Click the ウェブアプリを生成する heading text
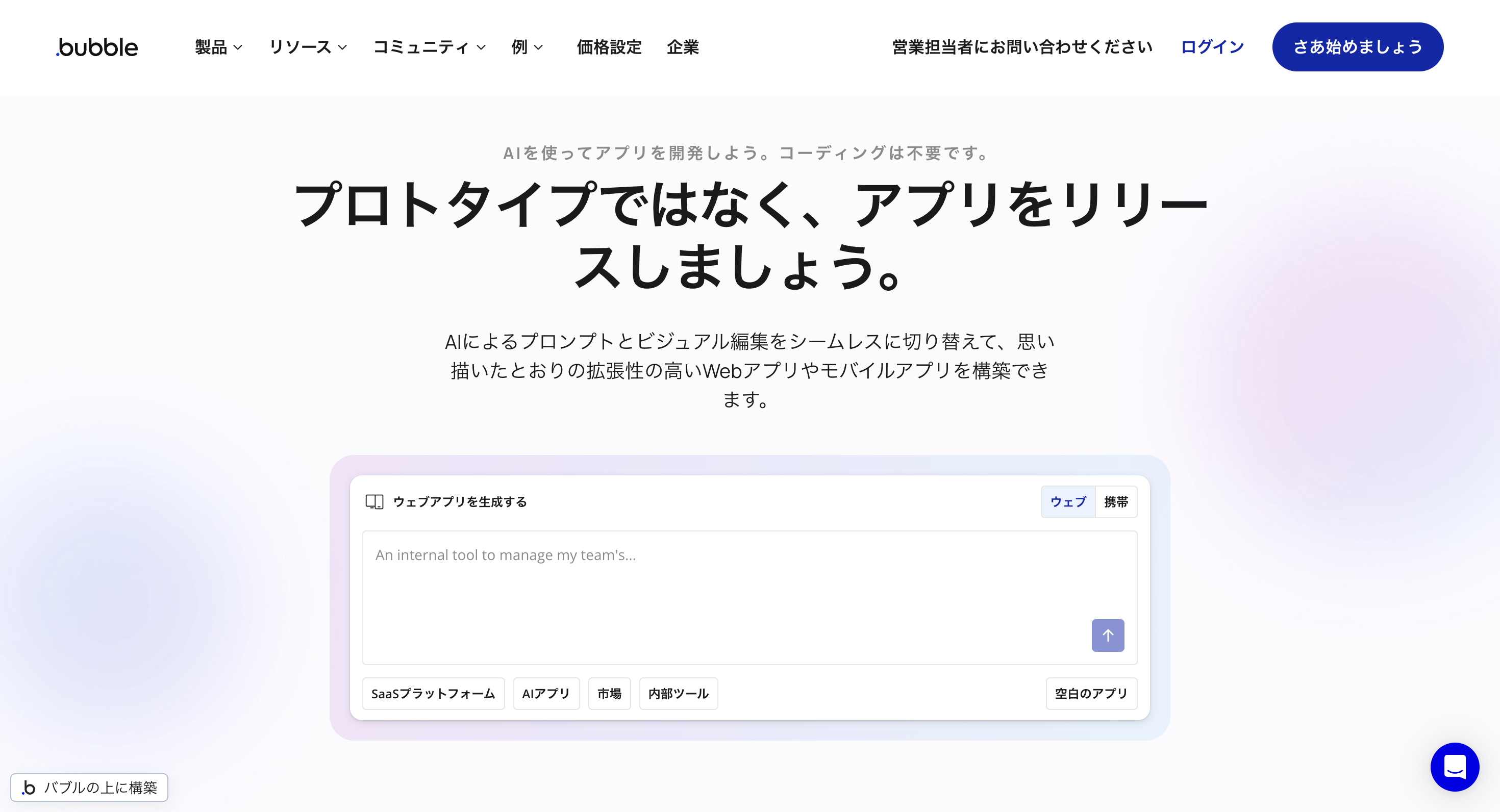 [x=460, y=502]
